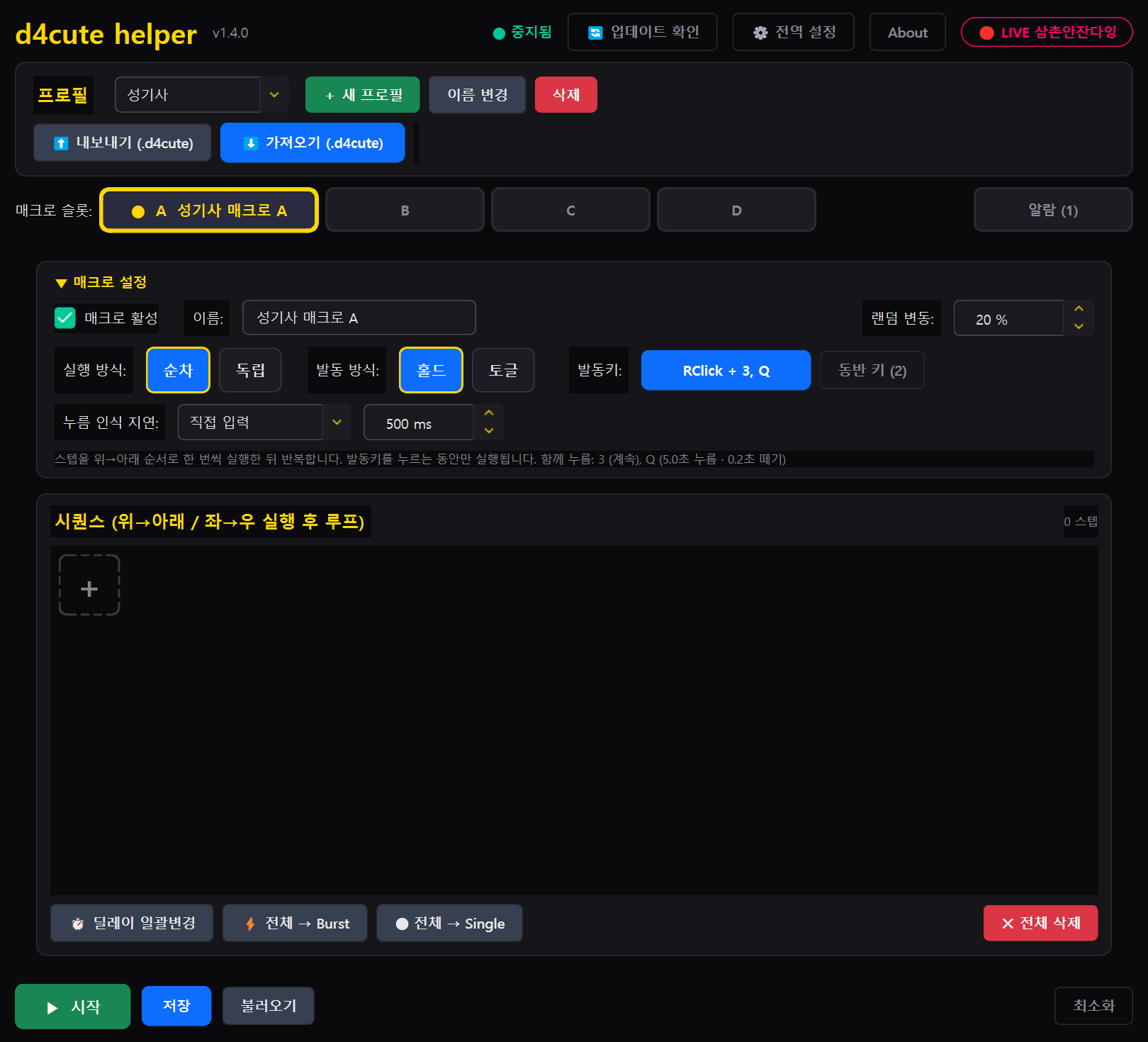Switch to macro slot D
The width and height of the screenshot is (1148, 1042).
[x=736, y=210]
